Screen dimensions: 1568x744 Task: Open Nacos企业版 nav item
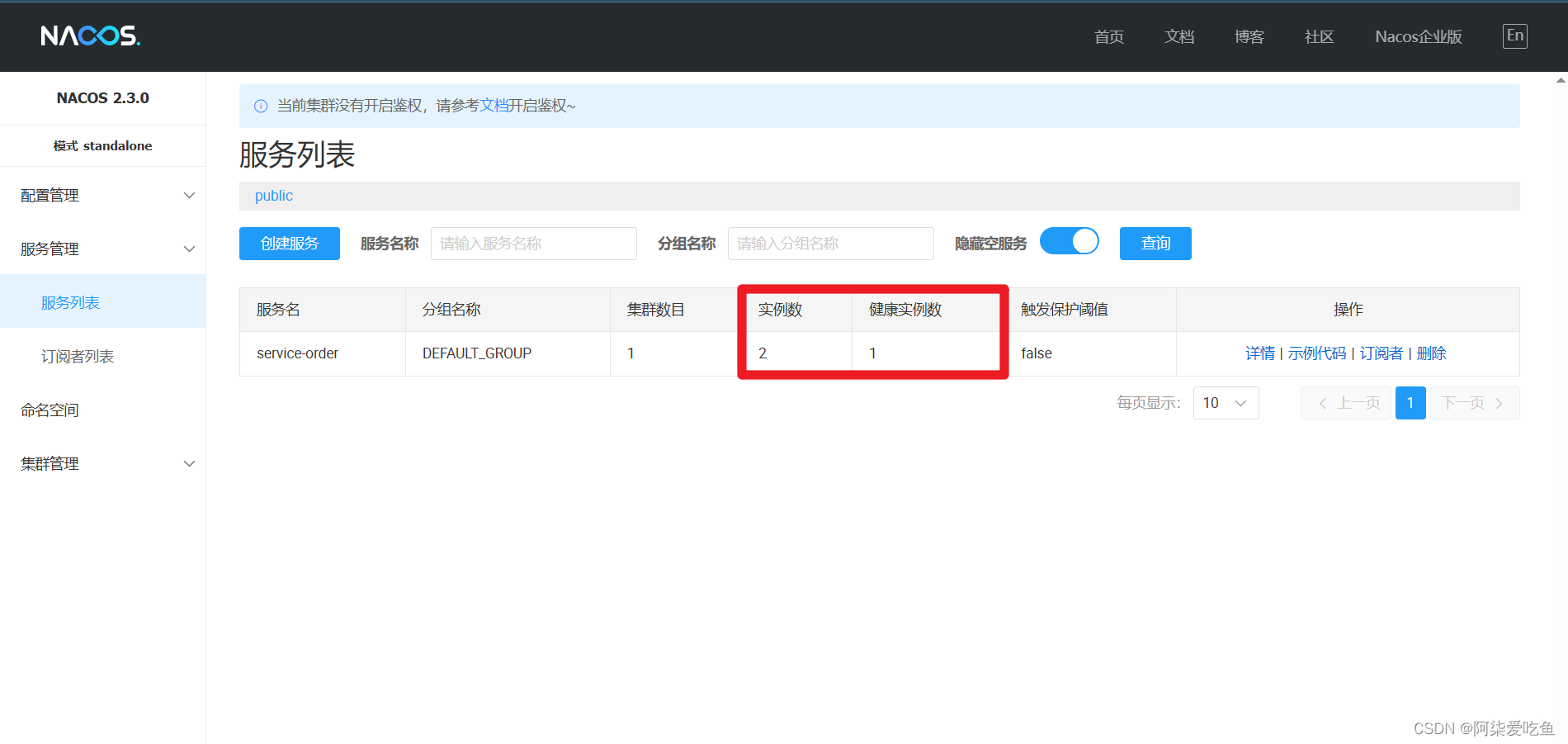click(x=1419, y=36)
